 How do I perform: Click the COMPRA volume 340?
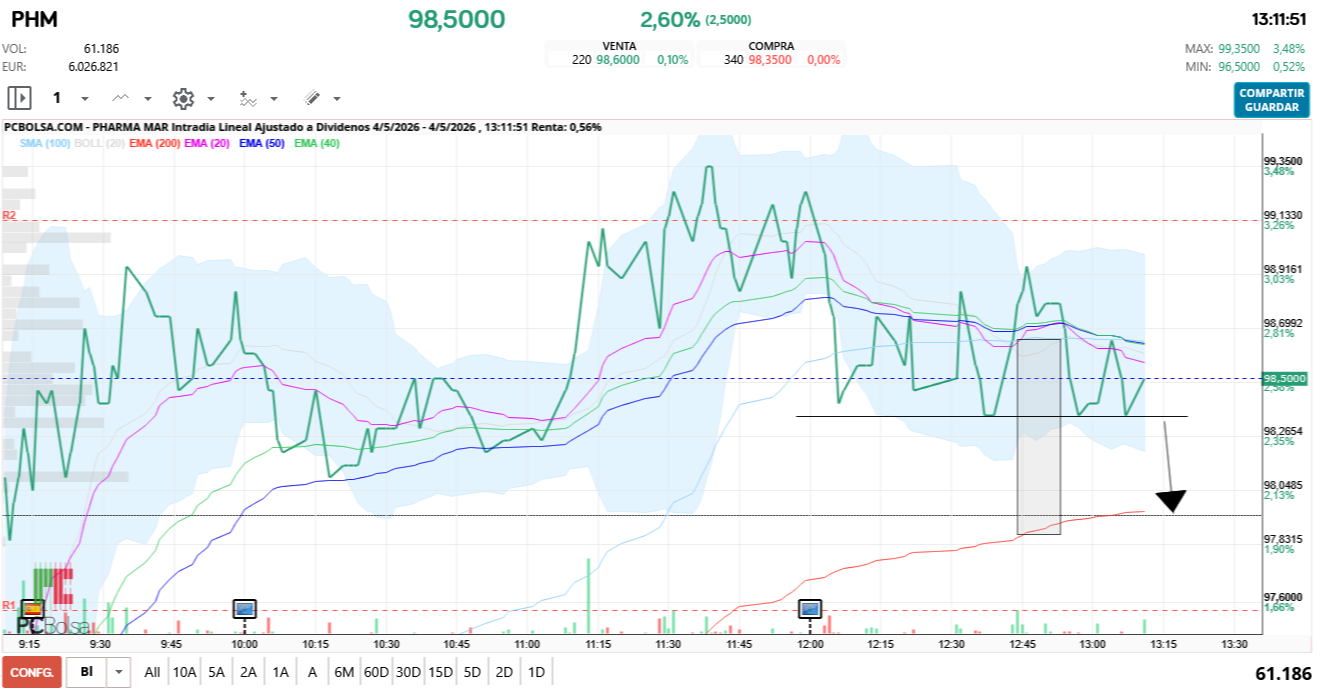point(733,60)
